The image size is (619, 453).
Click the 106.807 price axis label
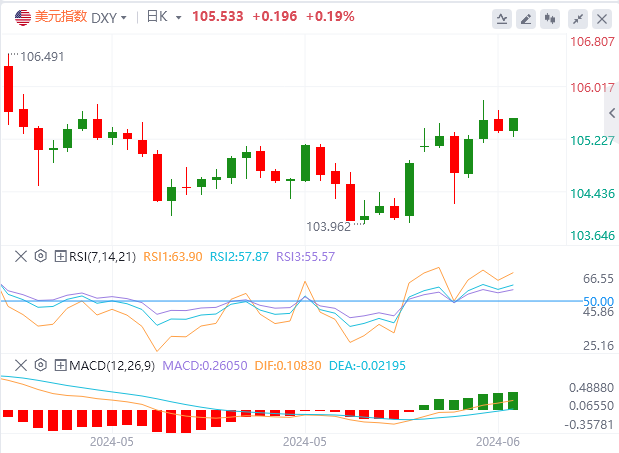click(592, 41)
